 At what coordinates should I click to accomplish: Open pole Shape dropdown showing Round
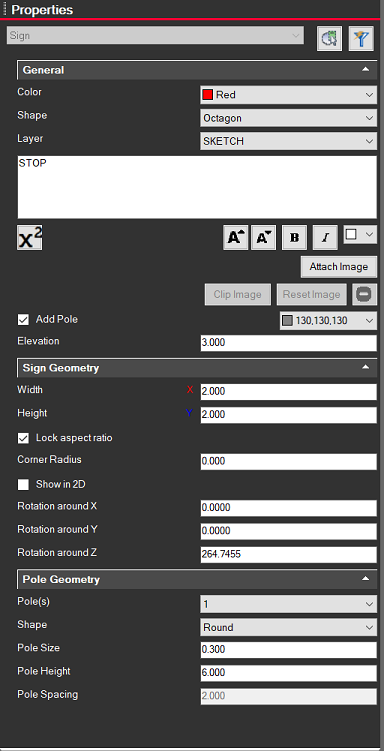coord(288,627)
